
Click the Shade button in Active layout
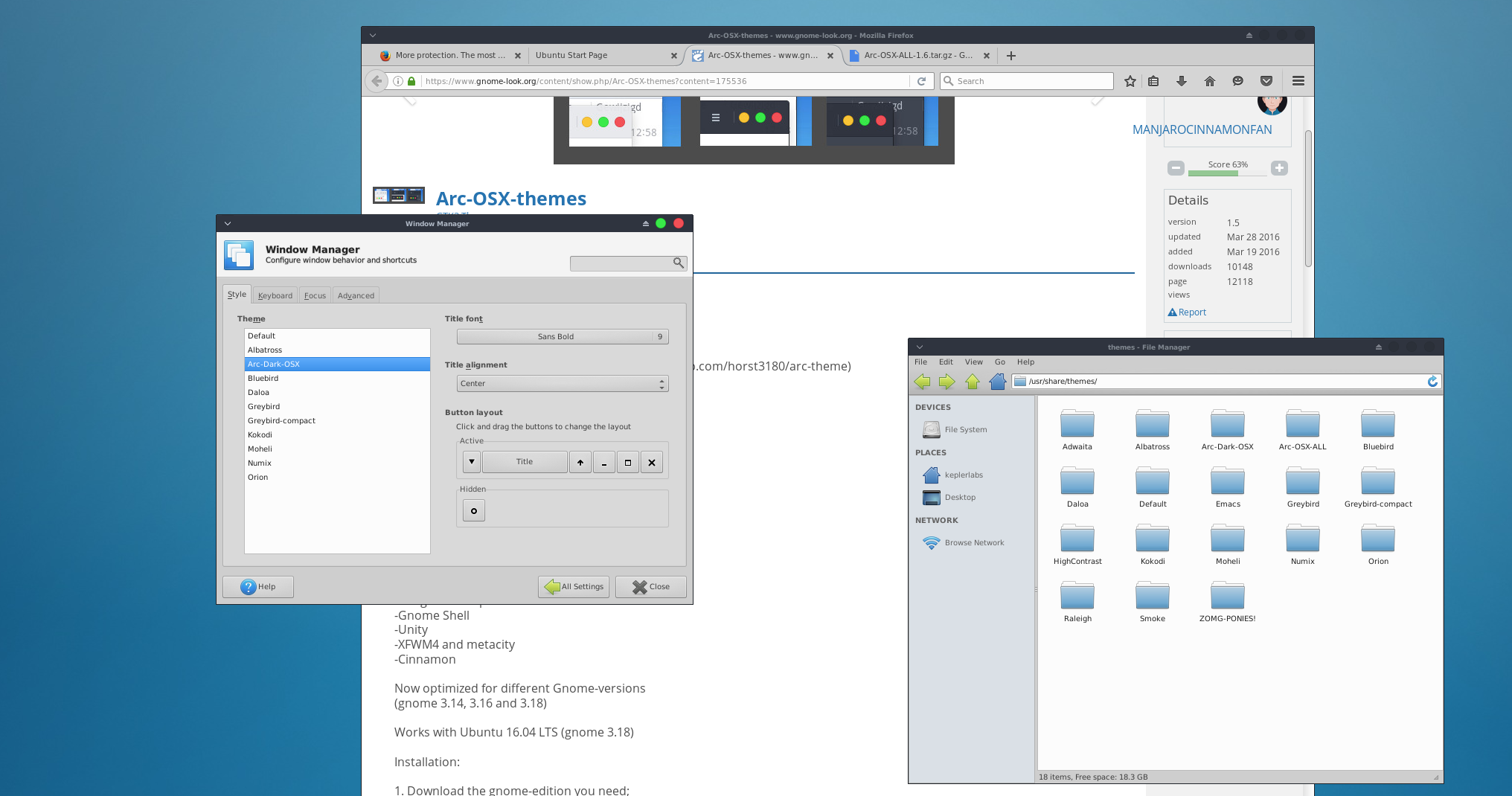click(x=580, y=462)
